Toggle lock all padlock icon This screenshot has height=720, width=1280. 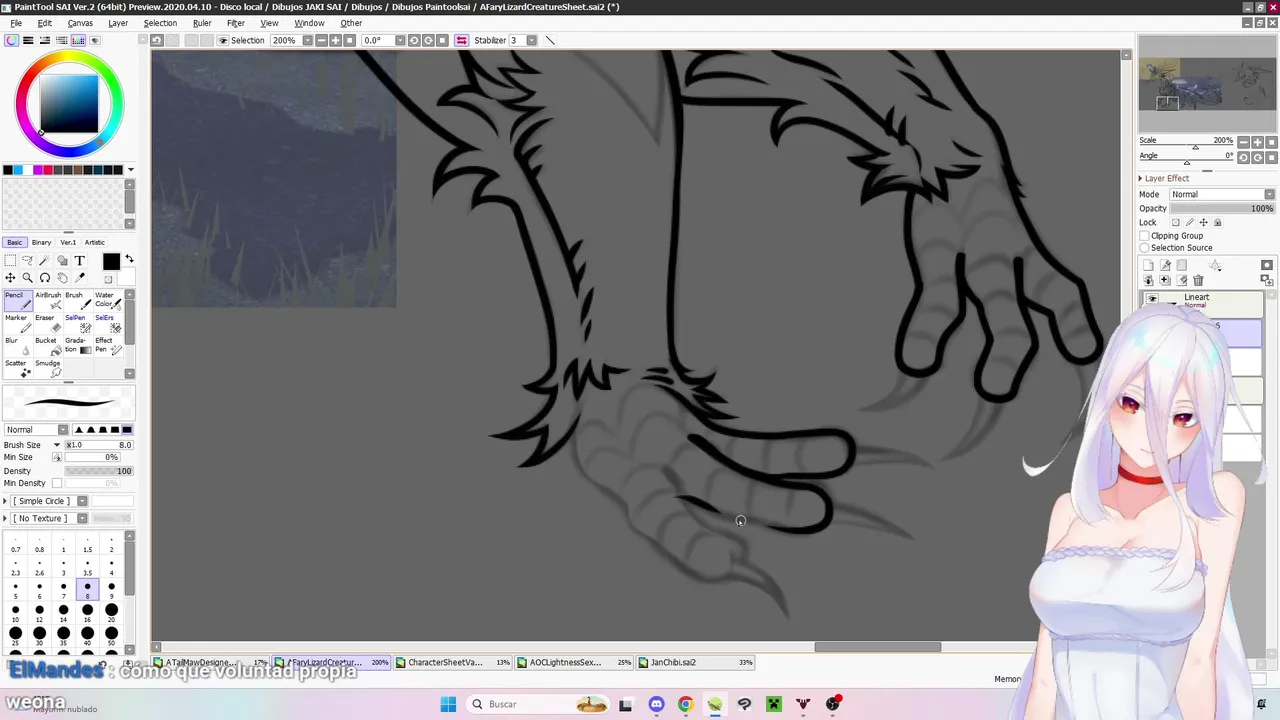(1217, 222)
